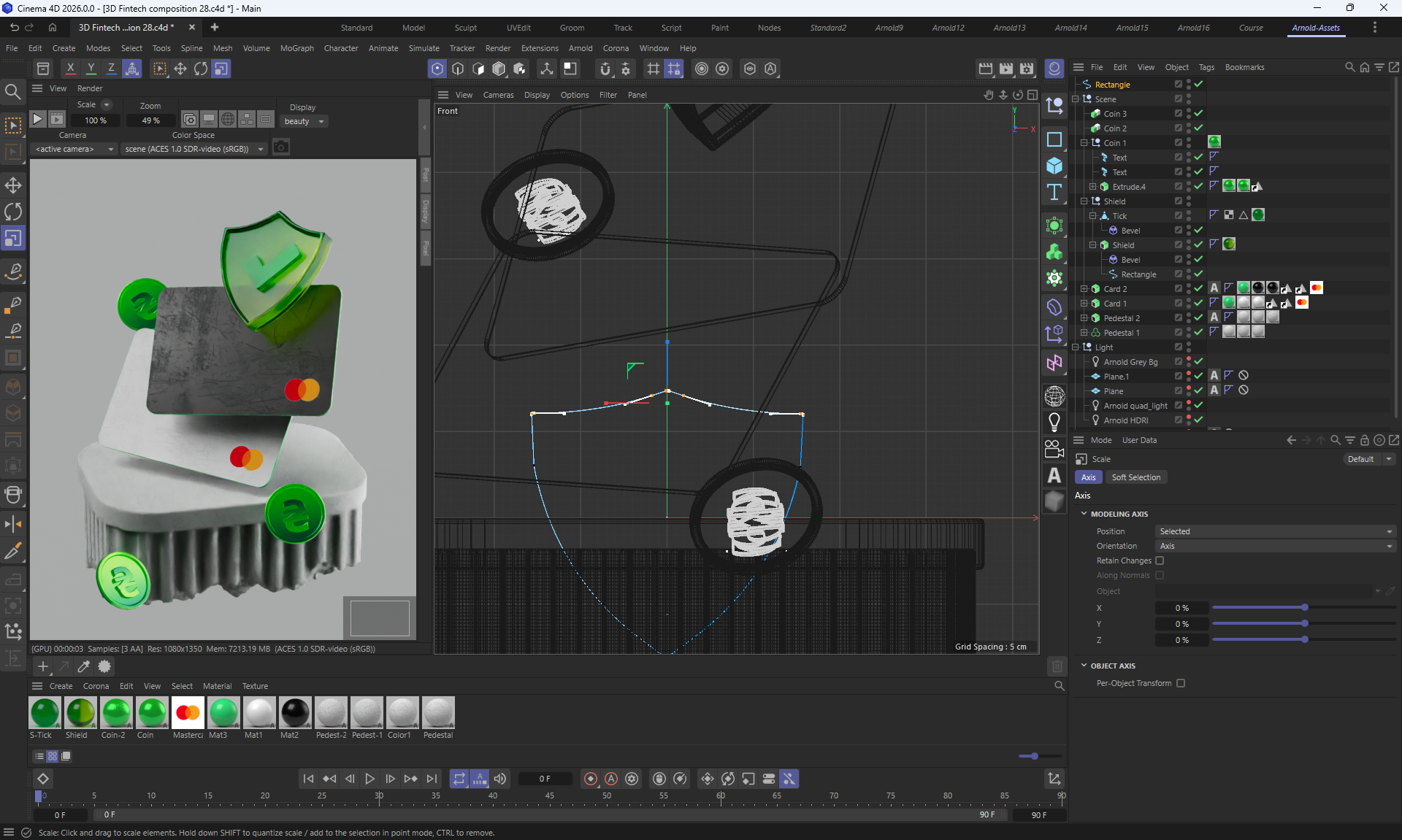Click the Soft Selection tab button

1135,477
